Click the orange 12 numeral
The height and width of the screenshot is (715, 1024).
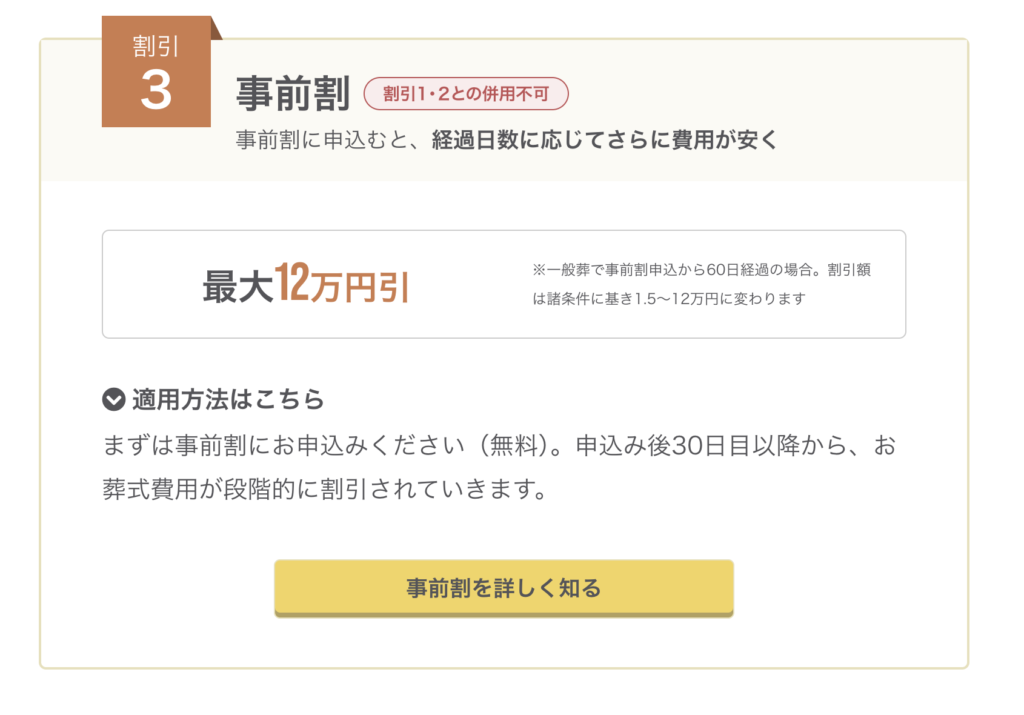click(291, 282)
